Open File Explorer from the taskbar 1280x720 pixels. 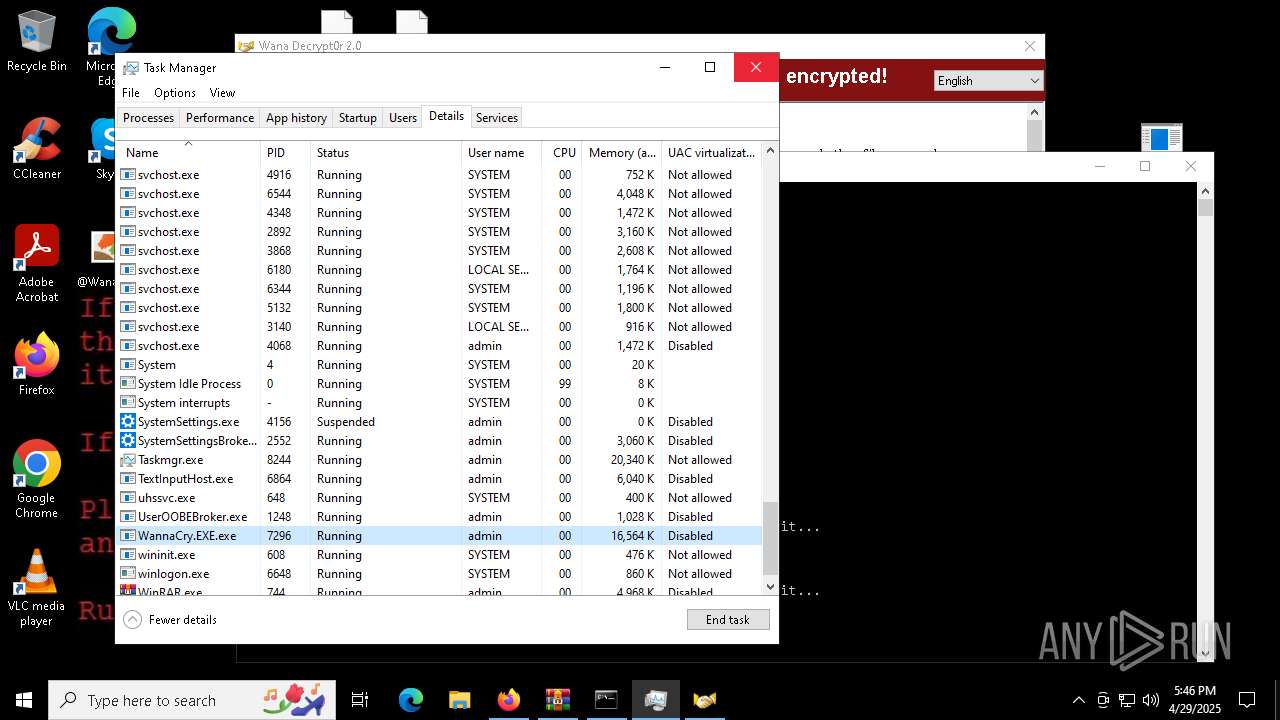pyautogui.click(x=459, y=700)
